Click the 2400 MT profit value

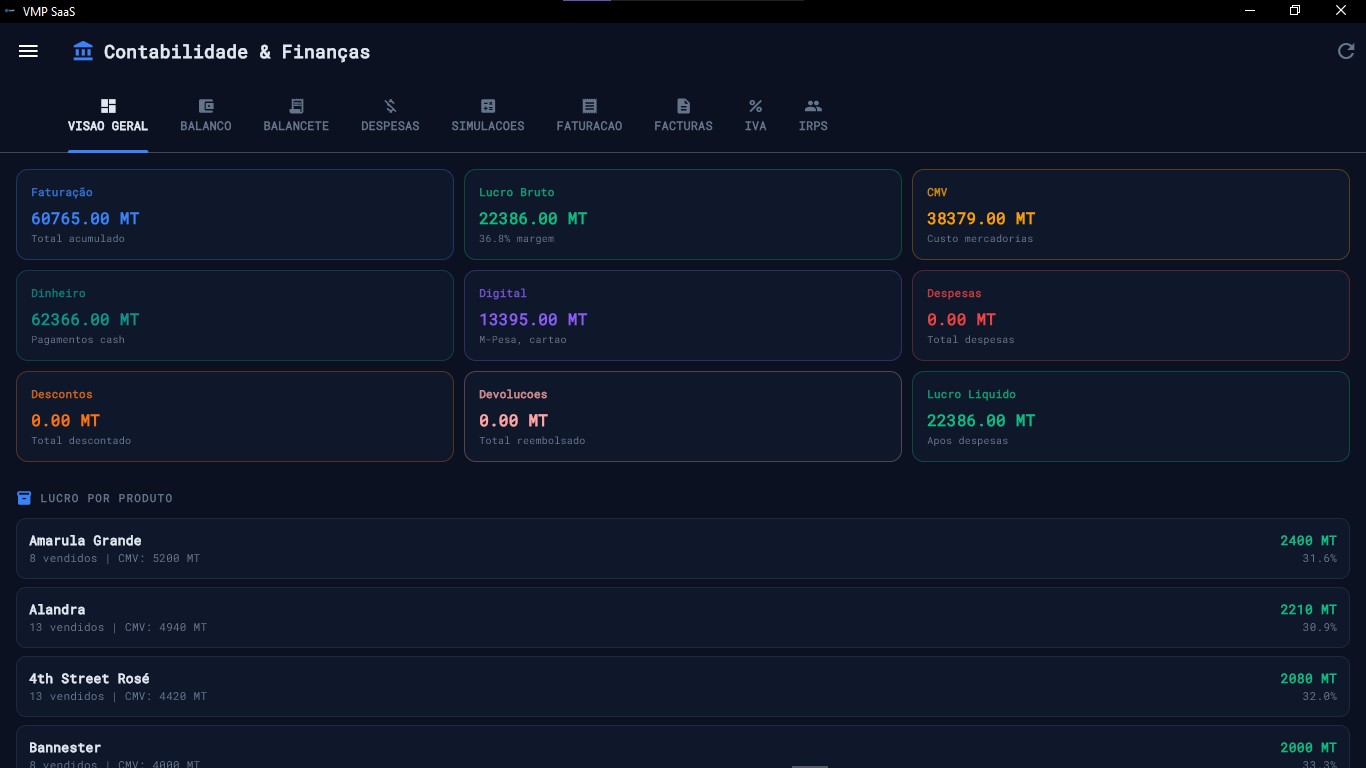pyautogui.click(x=1308, y=540)
